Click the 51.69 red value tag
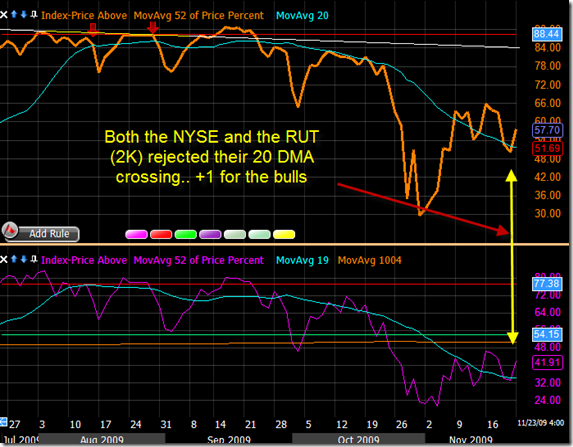This screenshot has width=573, height=447. [x=547, y=148]
